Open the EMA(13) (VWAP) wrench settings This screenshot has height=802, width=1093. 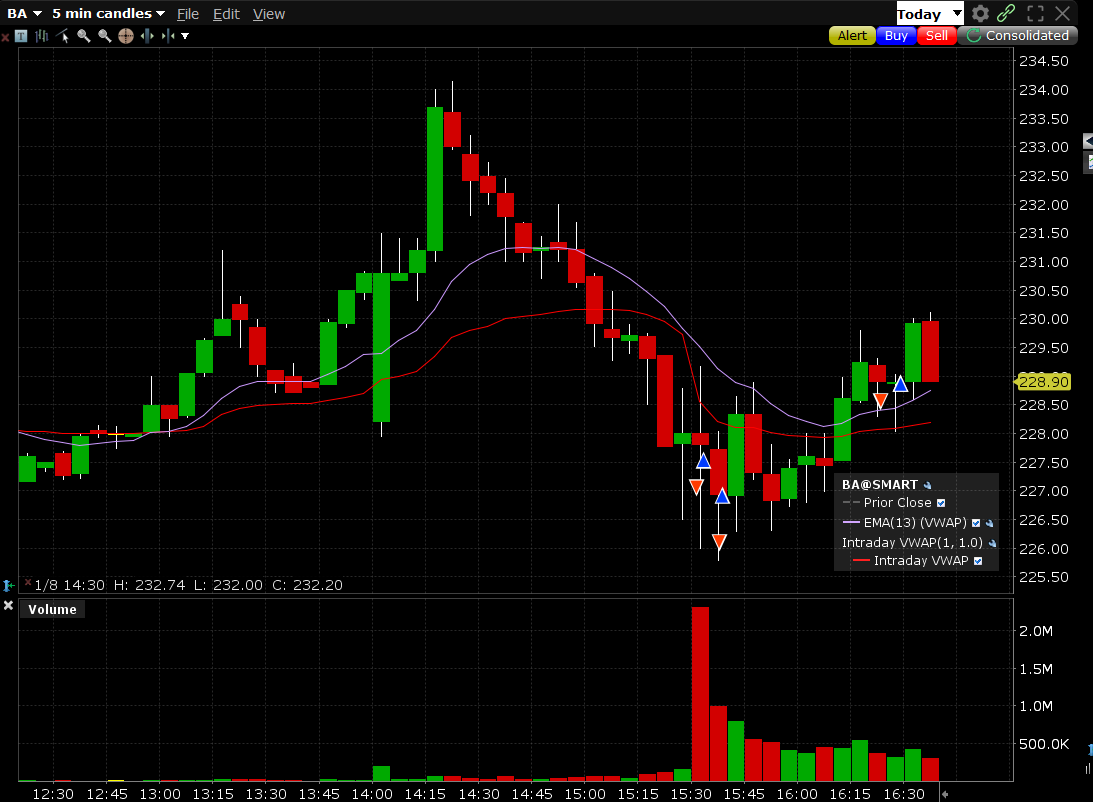coord(989,523)
